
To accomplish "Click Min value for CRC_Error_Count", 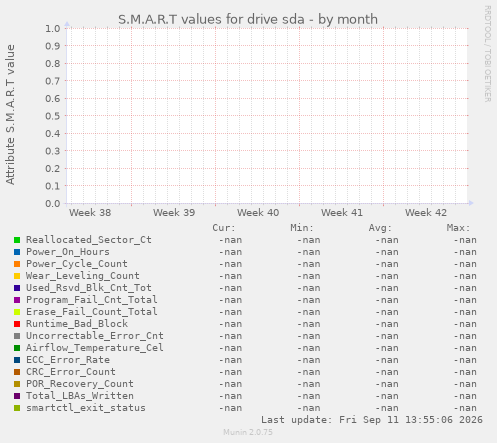I will [309, 372].
